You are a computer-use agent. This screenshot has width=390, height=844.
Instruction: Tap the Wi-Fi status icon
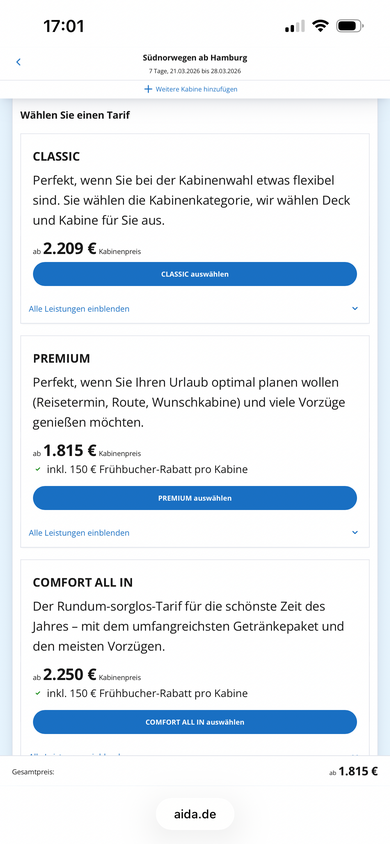pyautogui.click(x=321, y=26)
